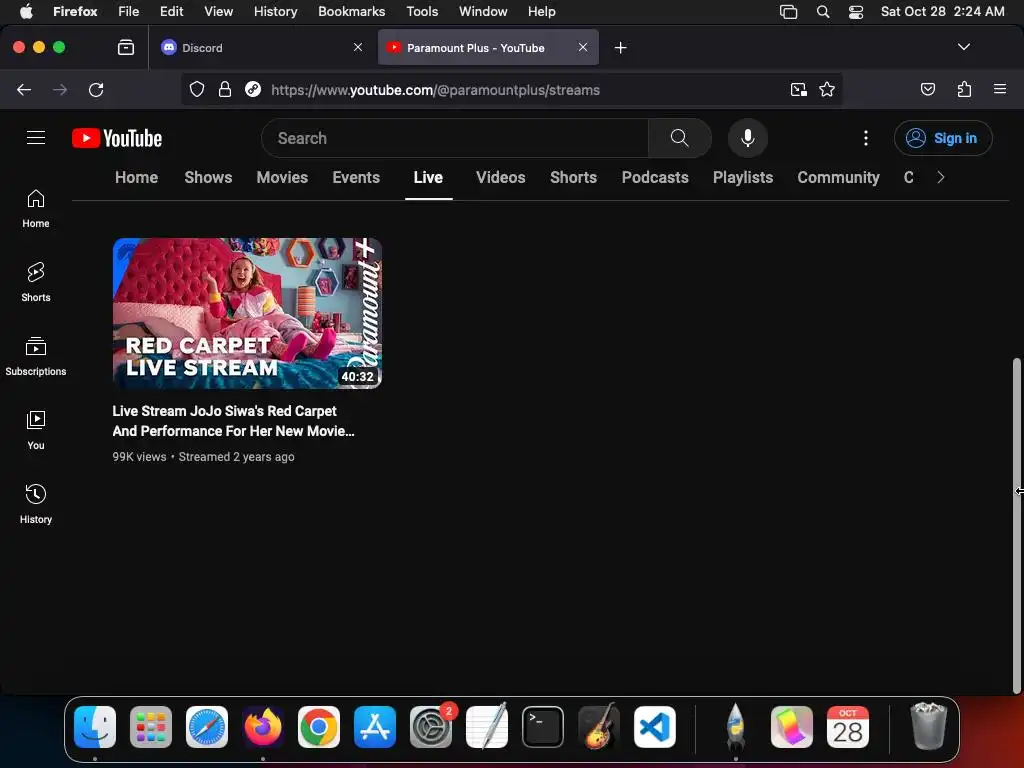The height and width of the screenshot is (768, 1024).
Task: View site security padlock info
Action: [225, 89]
